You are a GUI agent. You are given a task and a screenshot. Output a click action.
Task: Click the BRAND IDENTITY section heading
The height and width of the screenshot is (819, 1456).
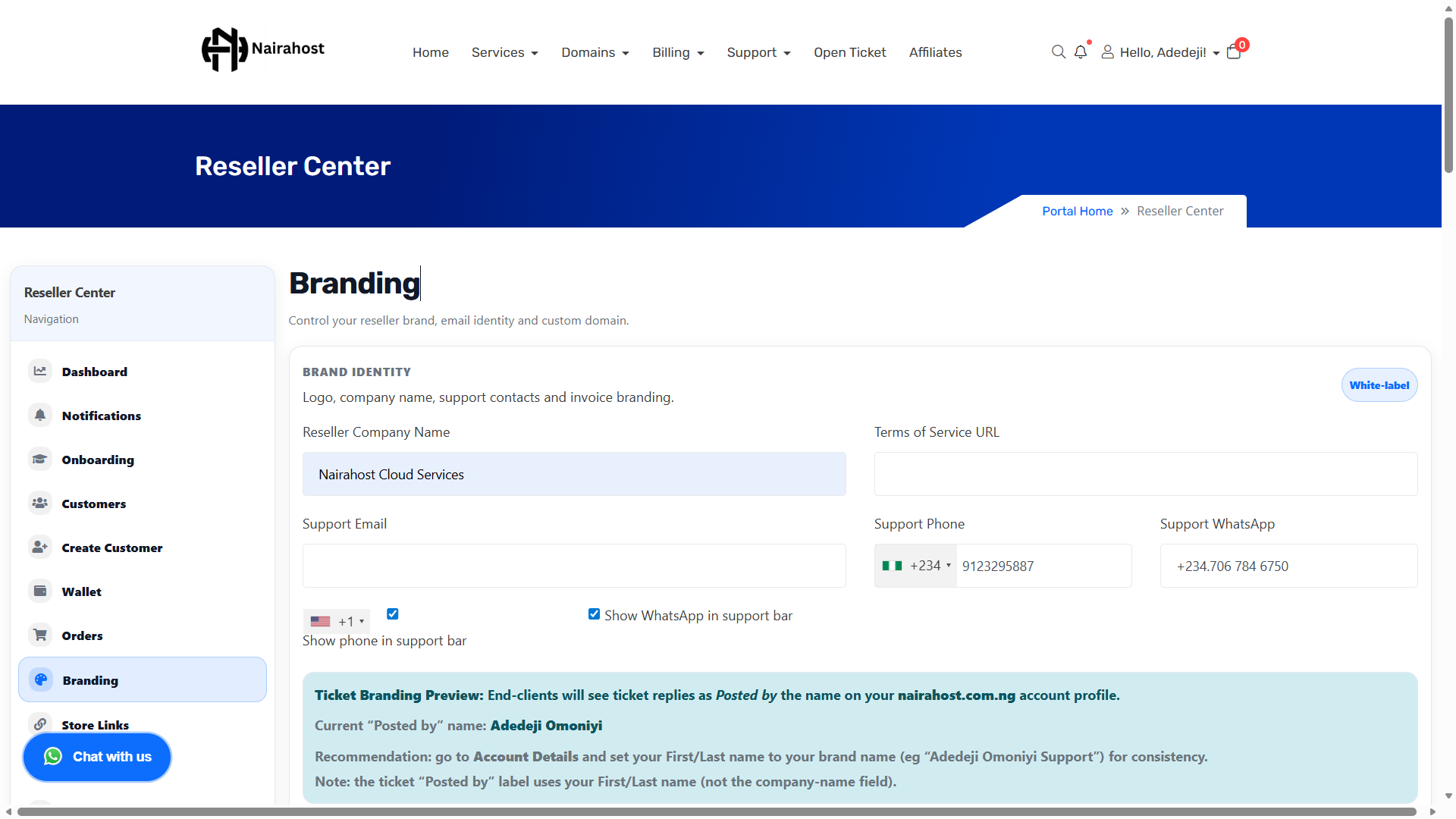(356, 372)
